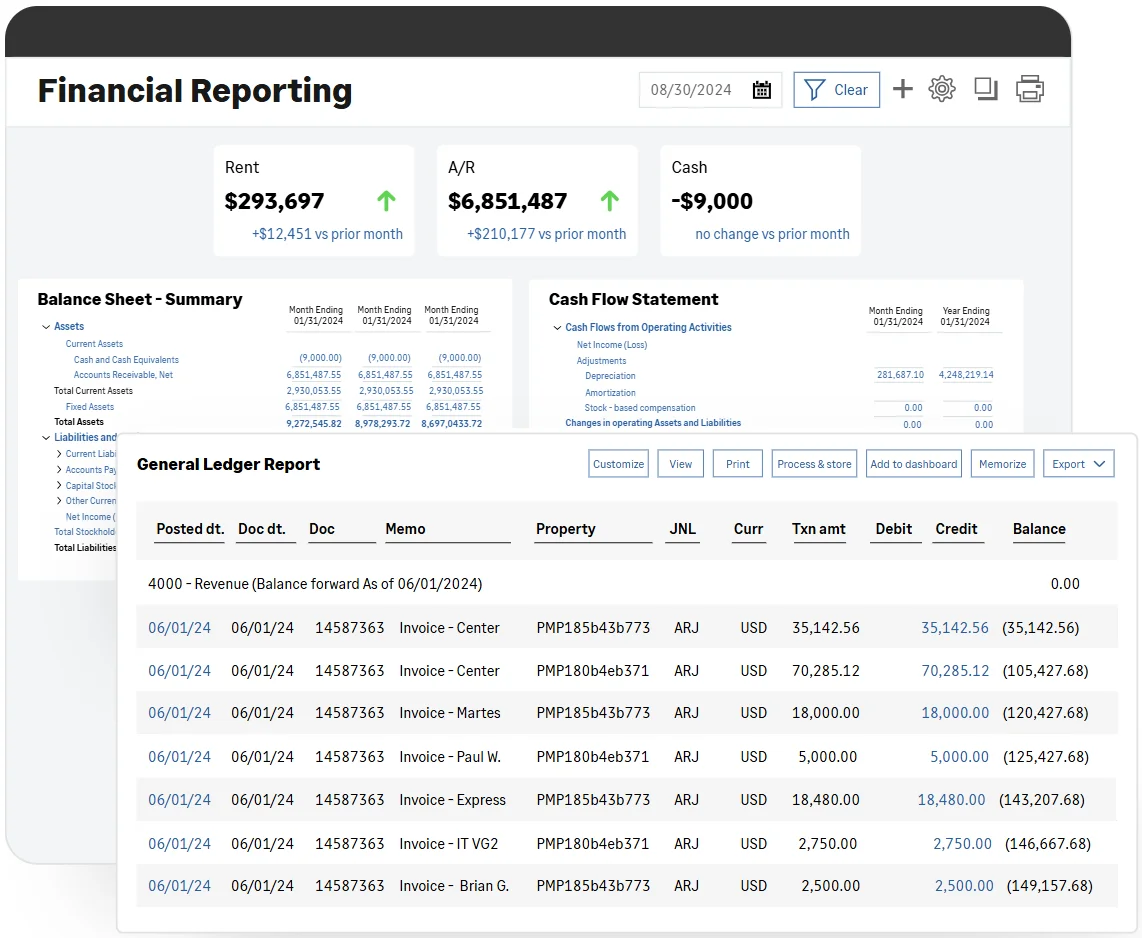Open the Export dropdown menu

tap(1079, 464)
